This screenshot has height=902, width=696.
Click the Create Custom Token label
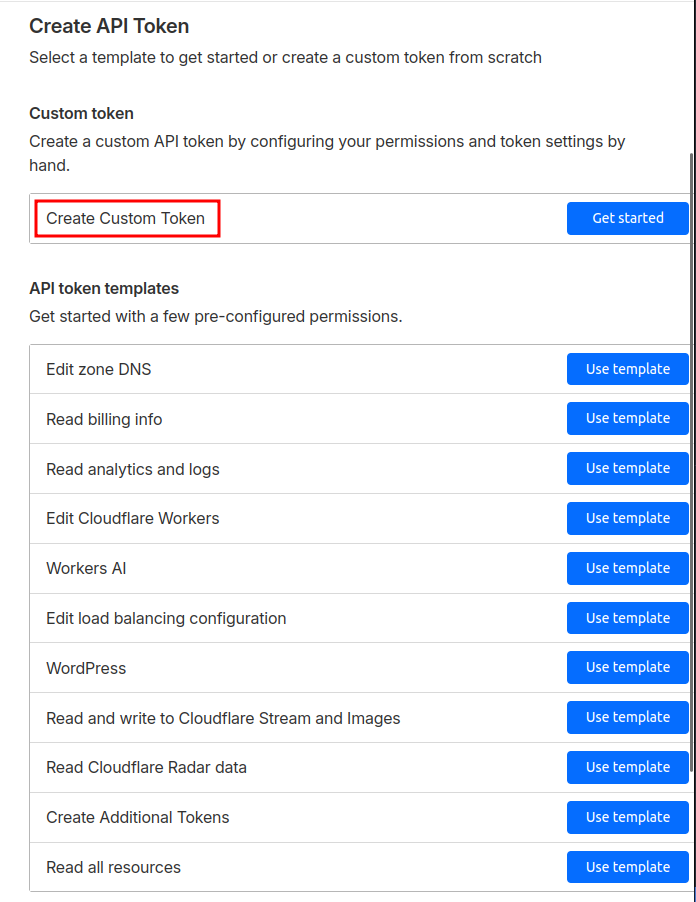(126, 218)
